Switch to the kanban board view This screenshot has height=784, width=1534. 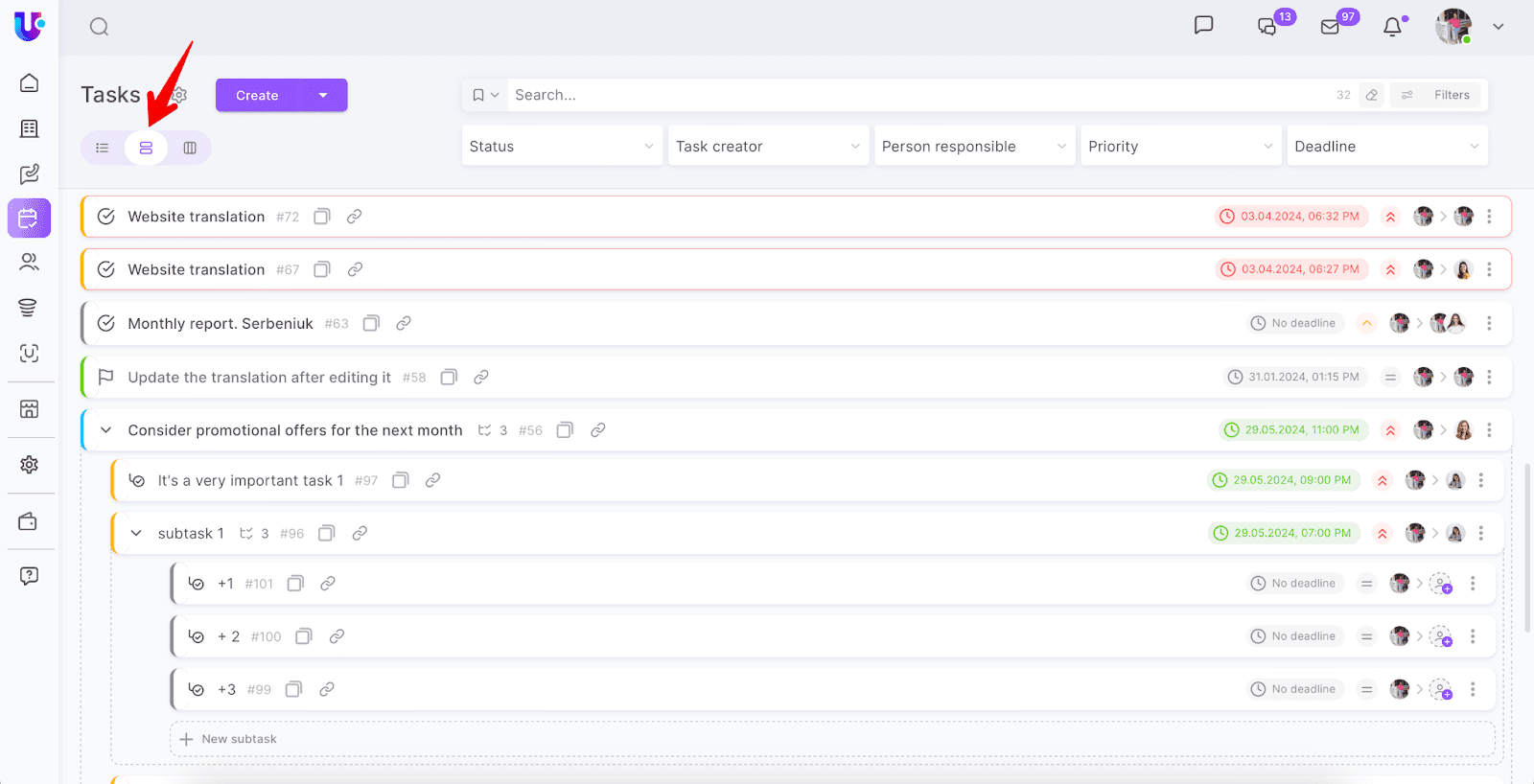point(190,148)
